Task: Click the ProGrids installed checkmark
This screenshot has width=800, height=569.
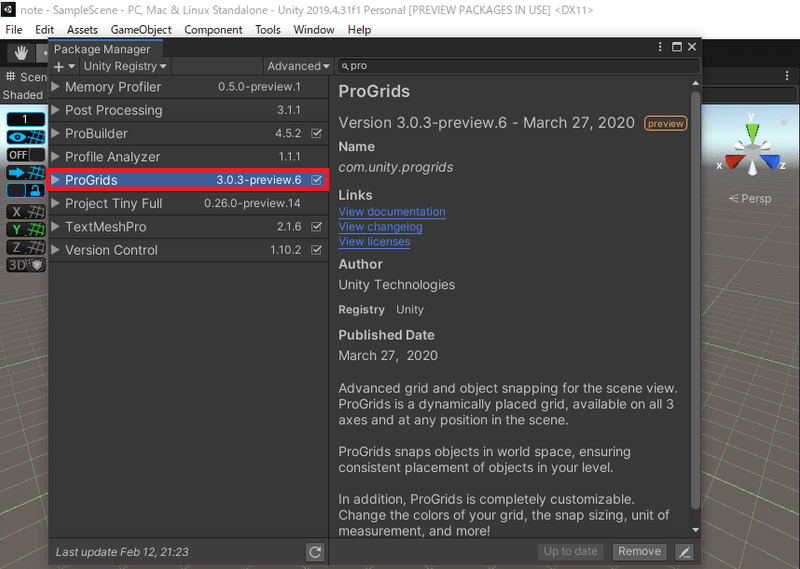Action: (x=316, y=180)
